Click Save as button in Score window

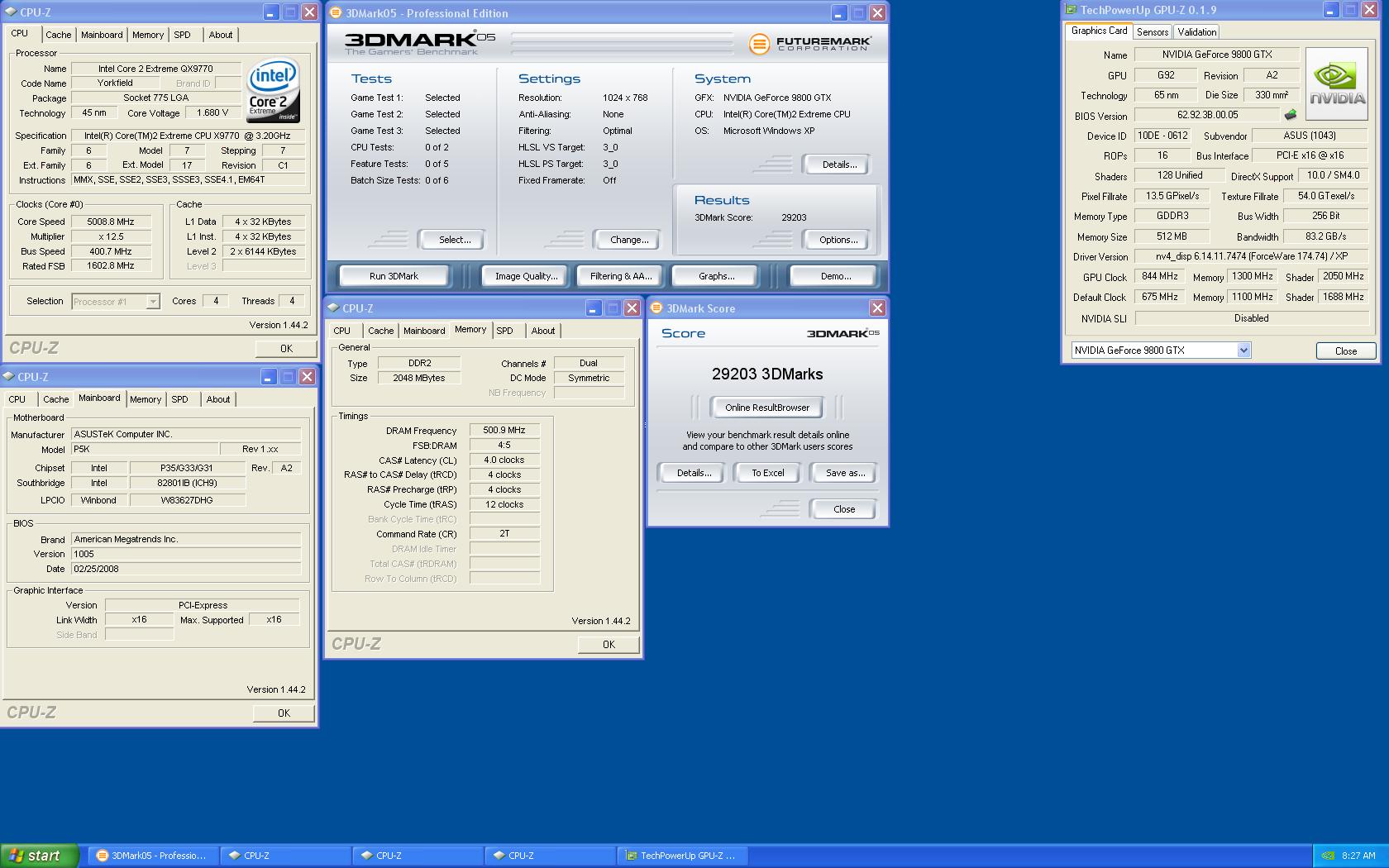coord(844,473)
